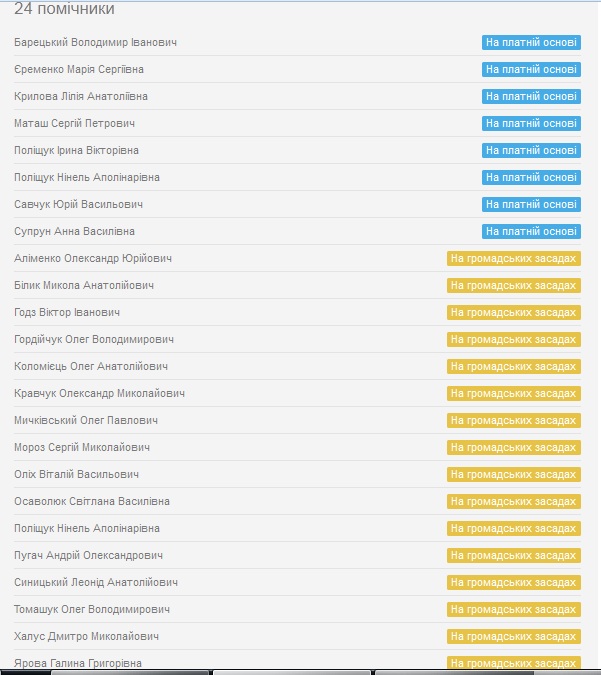
Task: Open Барецький Володимир Іванович's name link
Action: click(95, 43)
